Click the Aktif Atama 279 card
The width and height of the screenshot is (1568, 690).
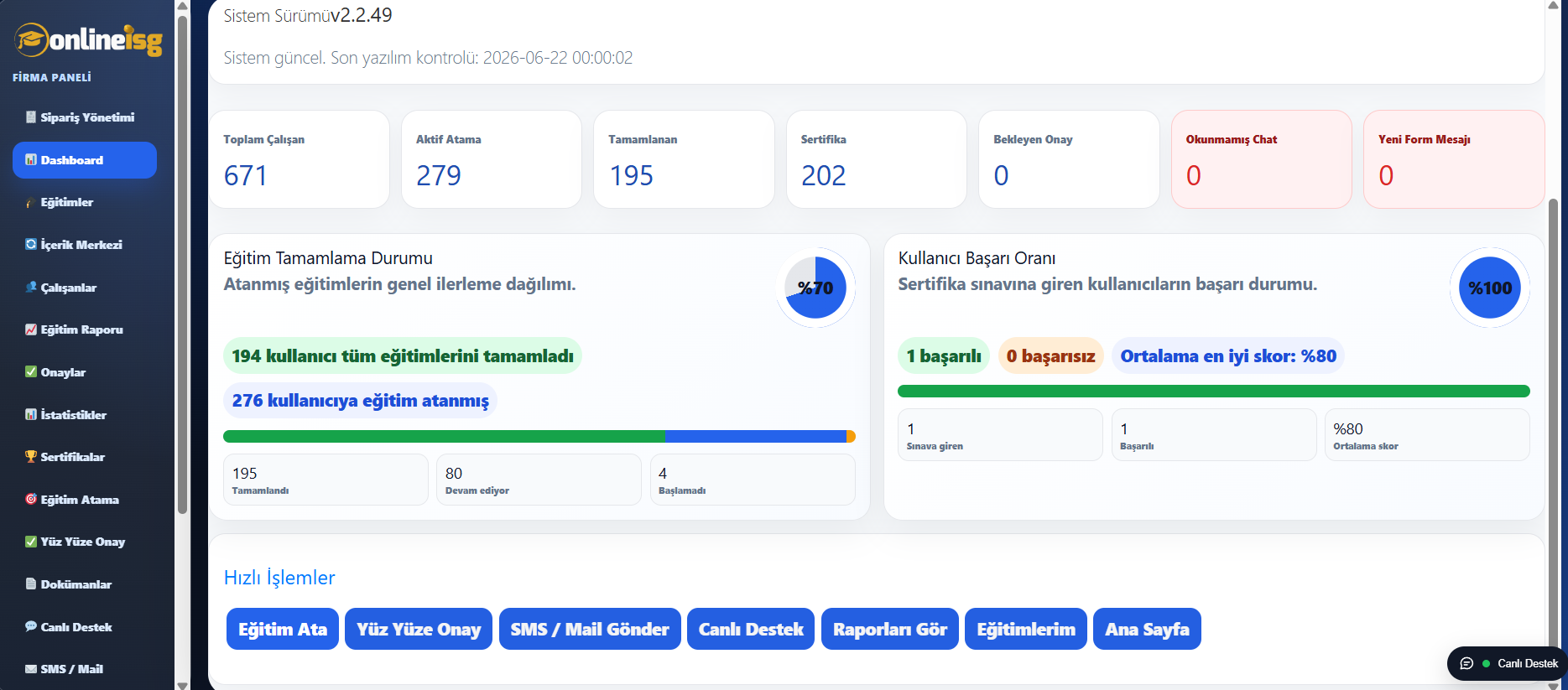coord(492,159)
